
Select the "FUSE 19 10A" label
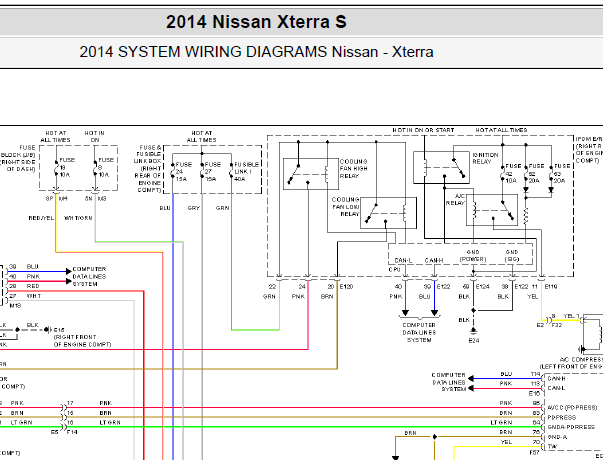coord(67,167)
